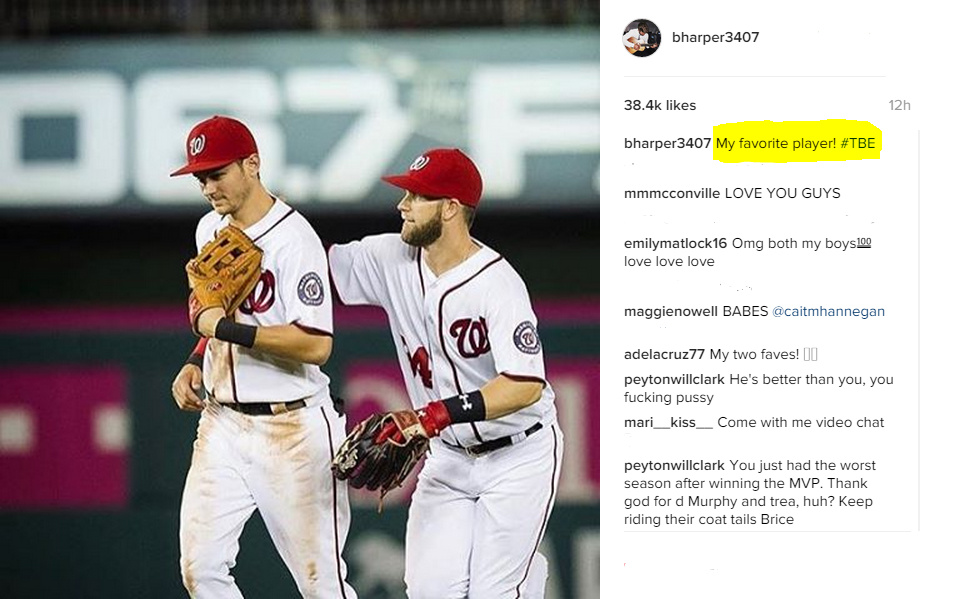Click bharper3407 username beside the caption
Viewport: 960px width, 599px height.
click(667, 143)
